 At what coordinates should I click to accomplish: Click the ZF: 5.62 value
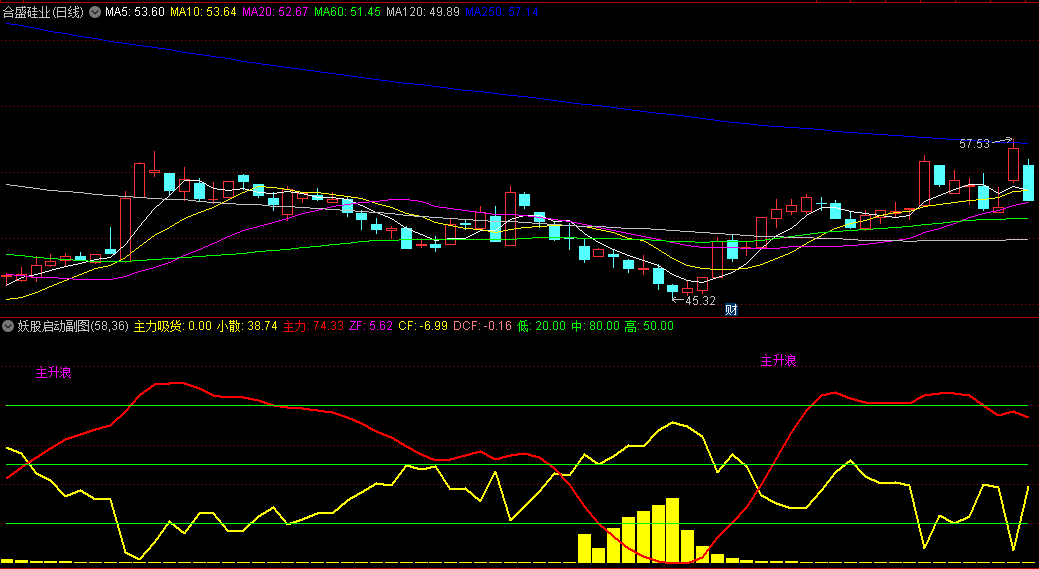(x=371, y=326)
